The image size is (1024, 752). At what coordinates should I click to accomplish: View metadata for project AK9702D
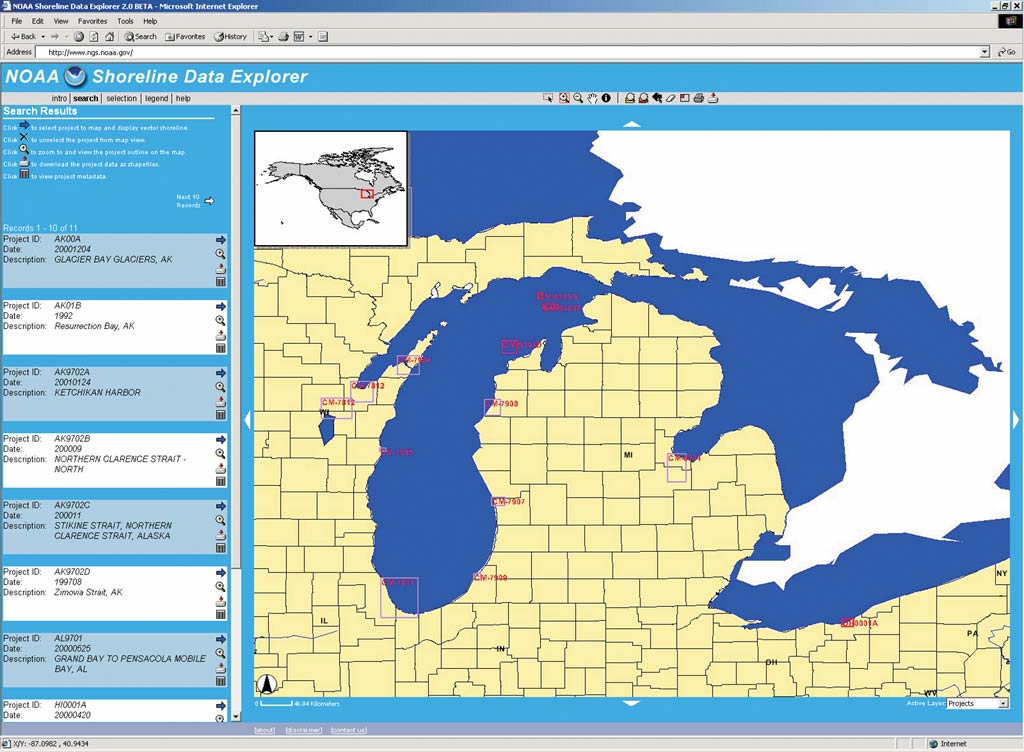tap(221, 615)
